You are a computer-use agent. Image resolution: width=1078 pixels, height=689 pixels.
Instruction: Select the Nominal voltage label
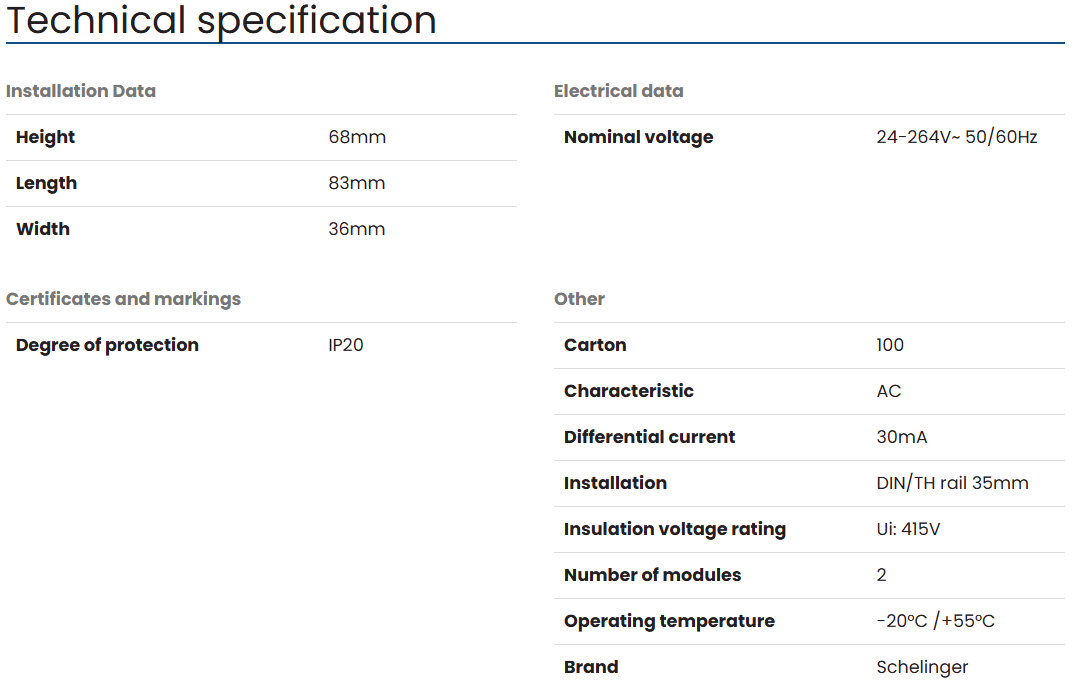click(639, 138)
